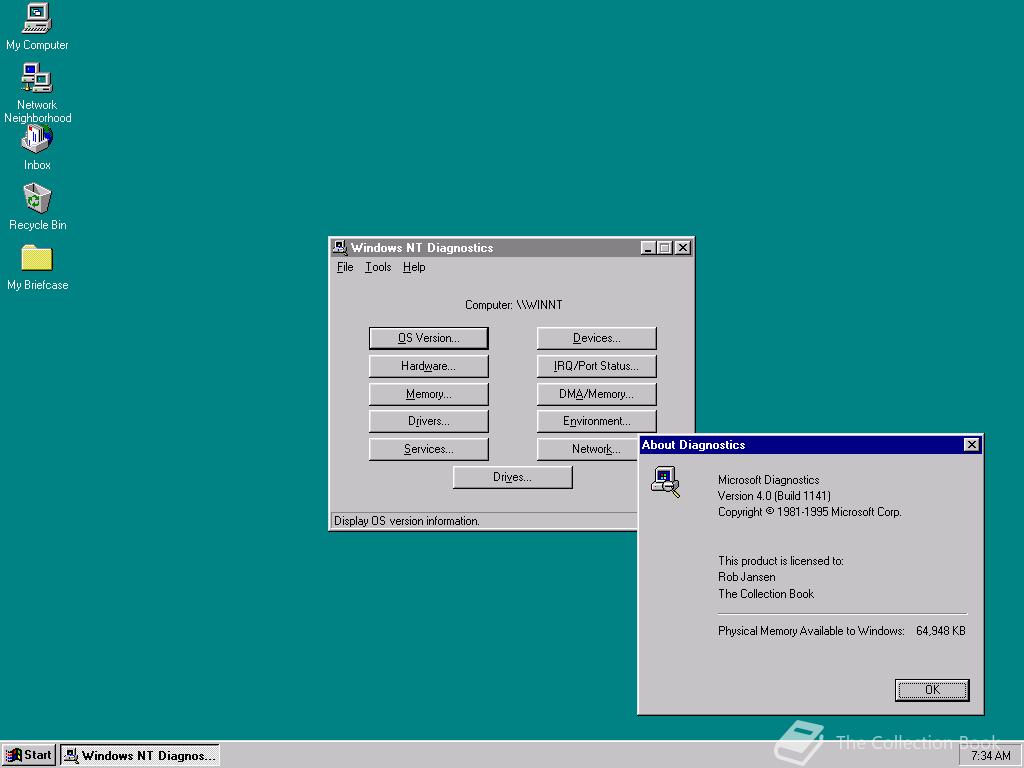Select the Recycle Bin icon
This screenshot has width=1024, height=768.
coord(37,206)
